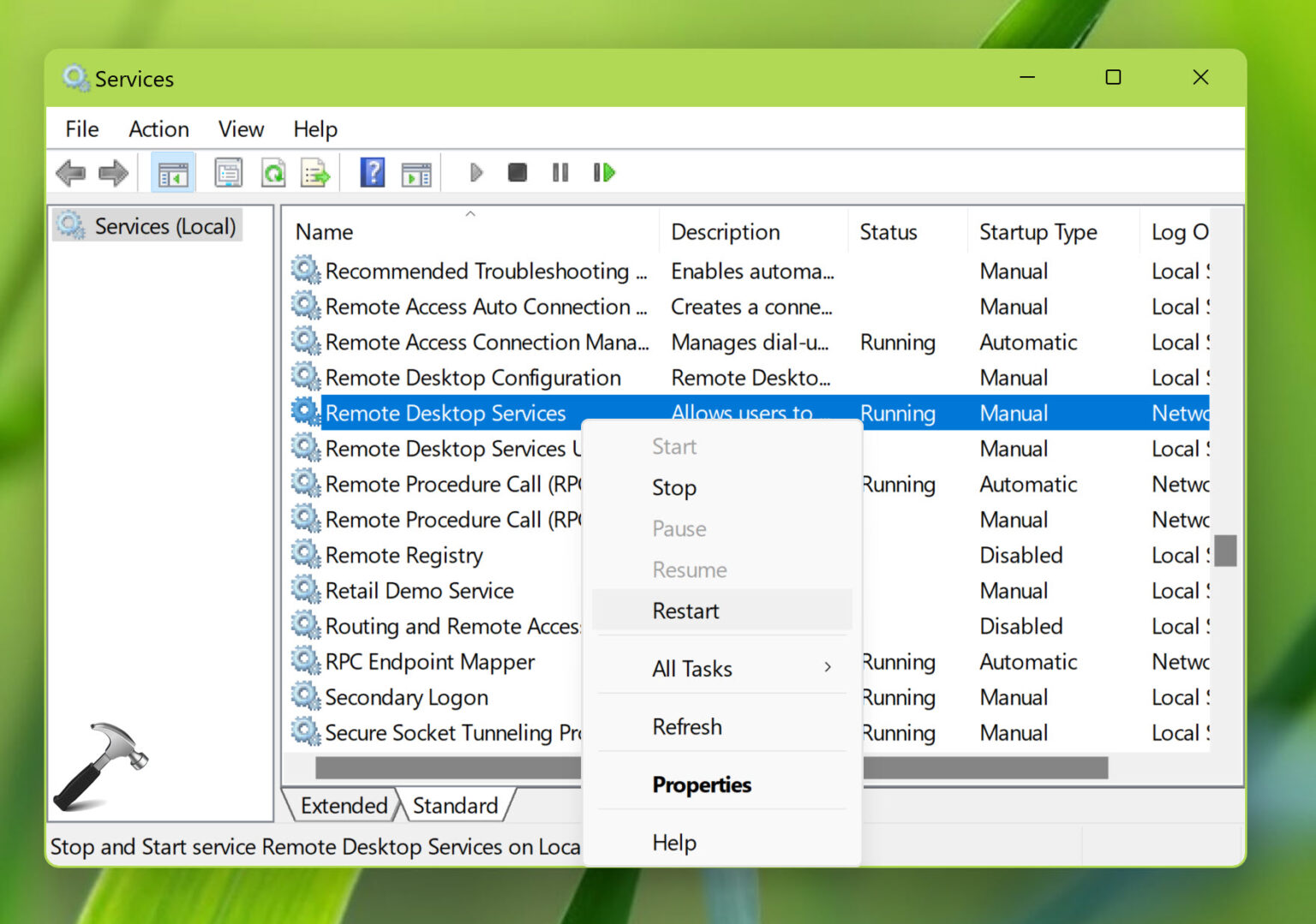Click the Help question mark toolbar icon
1316x924 pixels.
click(x=372, y=173)
